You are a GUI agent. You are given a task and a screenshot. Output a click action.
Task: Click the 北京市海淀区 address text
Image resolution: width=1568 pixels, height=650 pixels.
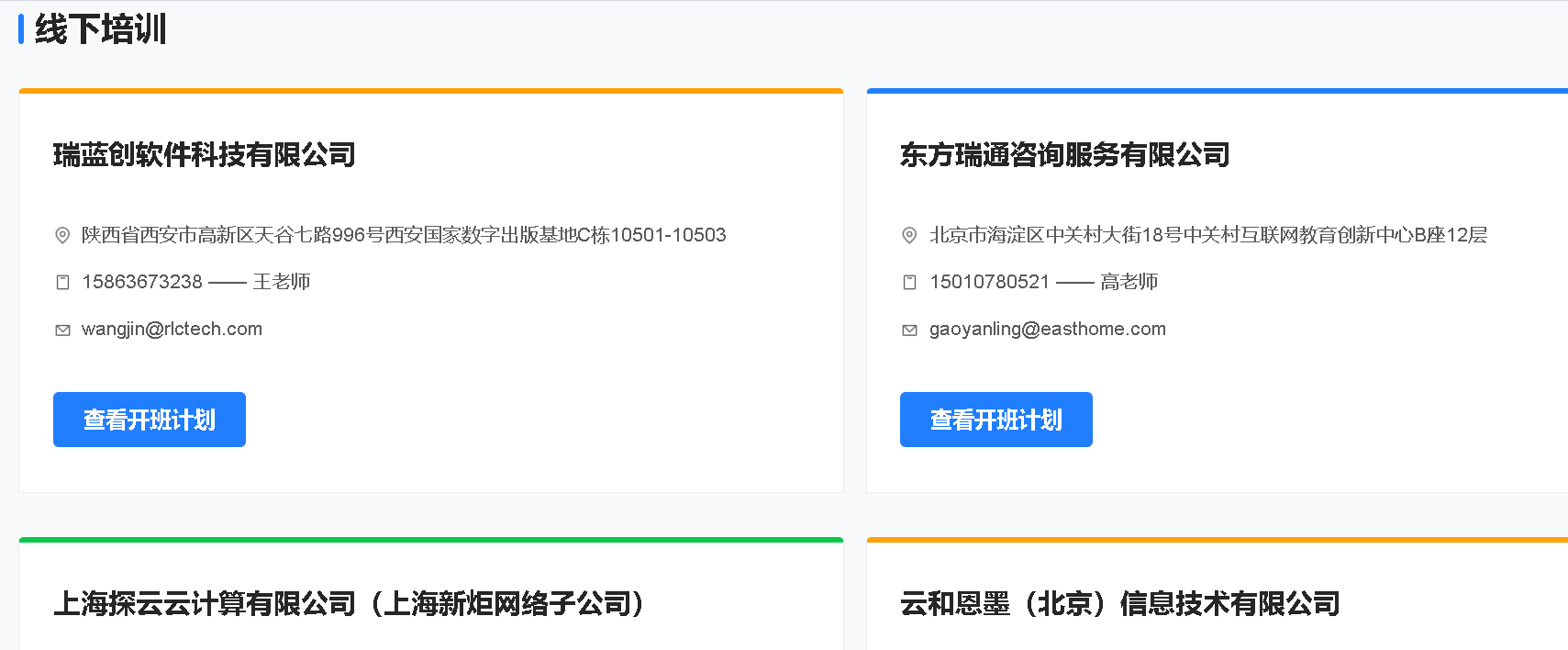(1207, 235)
